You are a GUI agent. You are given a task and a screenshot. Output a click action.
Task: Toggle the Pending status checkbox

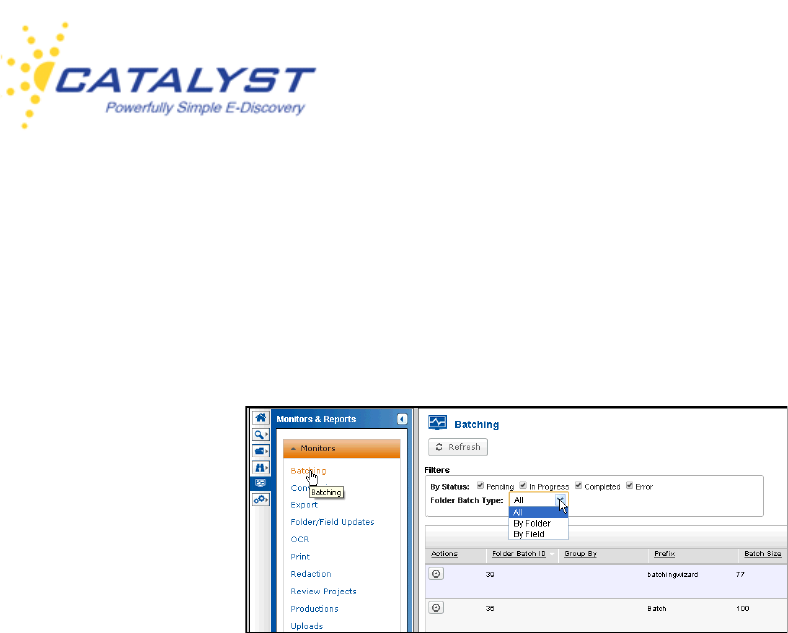(x=480, y=485)
